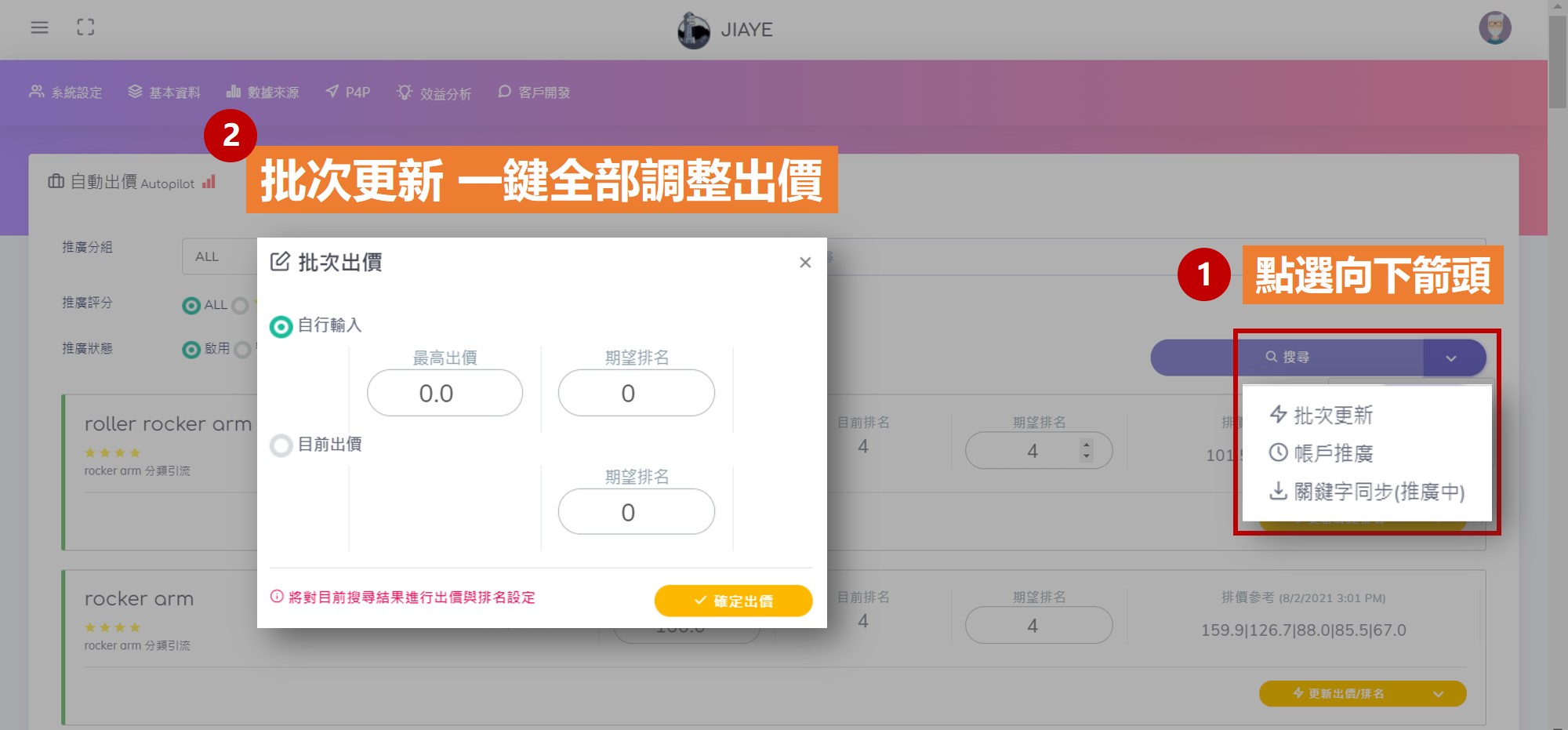Screen dimensions: 1568x730
Task: Click the 確定出價 confirm button
Action: (x=733, y=601)
